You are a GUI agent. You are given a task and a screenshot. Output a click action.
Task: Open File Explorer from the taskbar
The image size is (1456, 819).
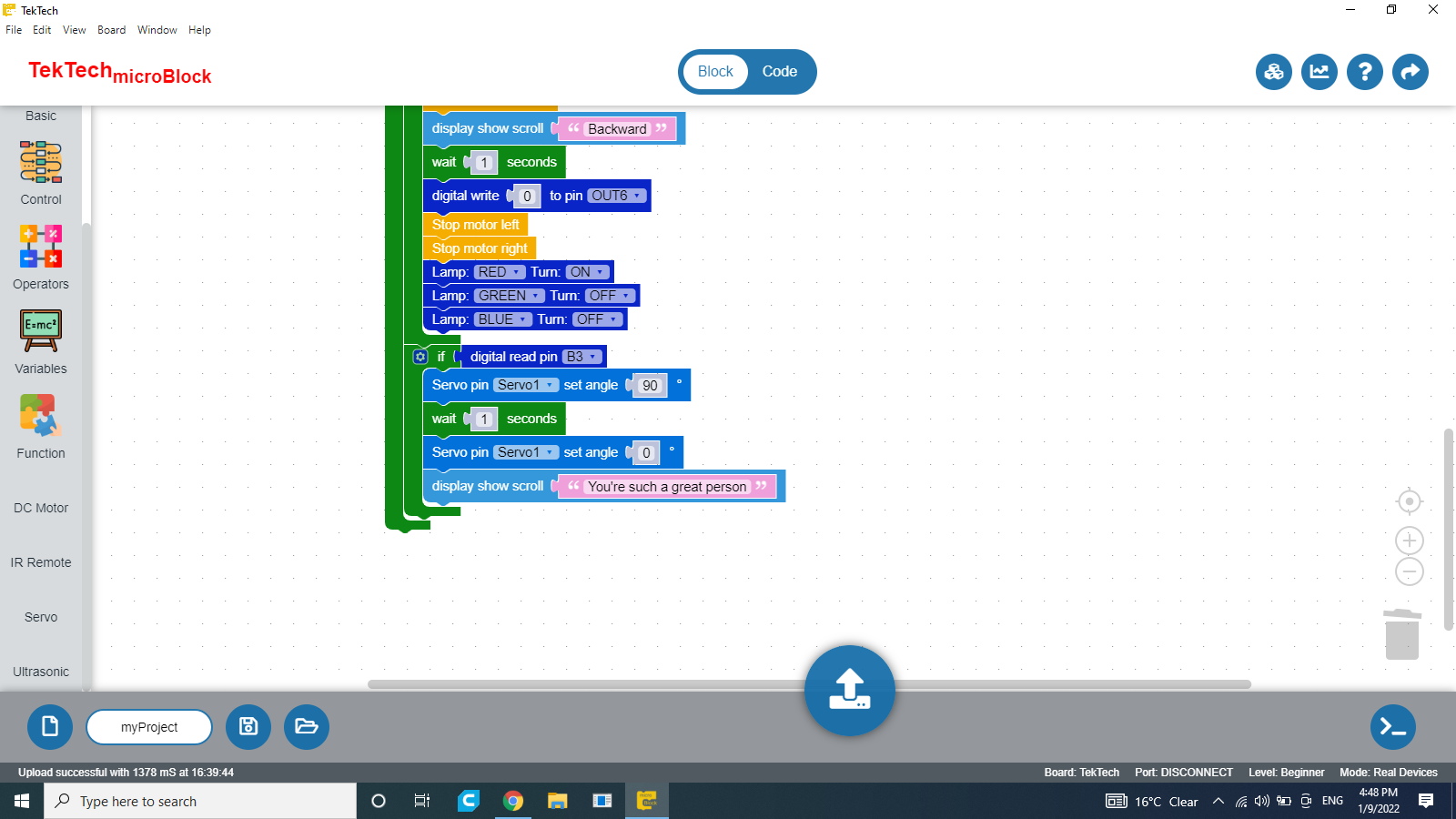[557, 801]
